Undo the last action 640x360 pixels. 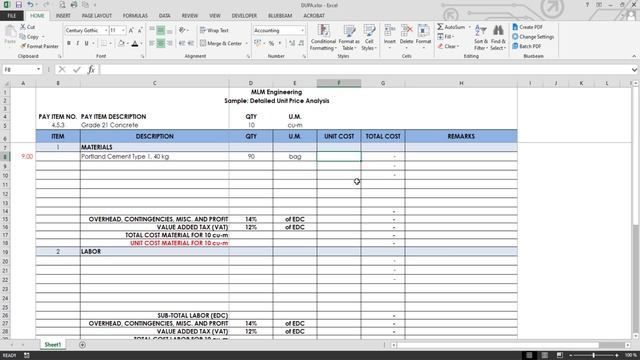click(30, 5)
